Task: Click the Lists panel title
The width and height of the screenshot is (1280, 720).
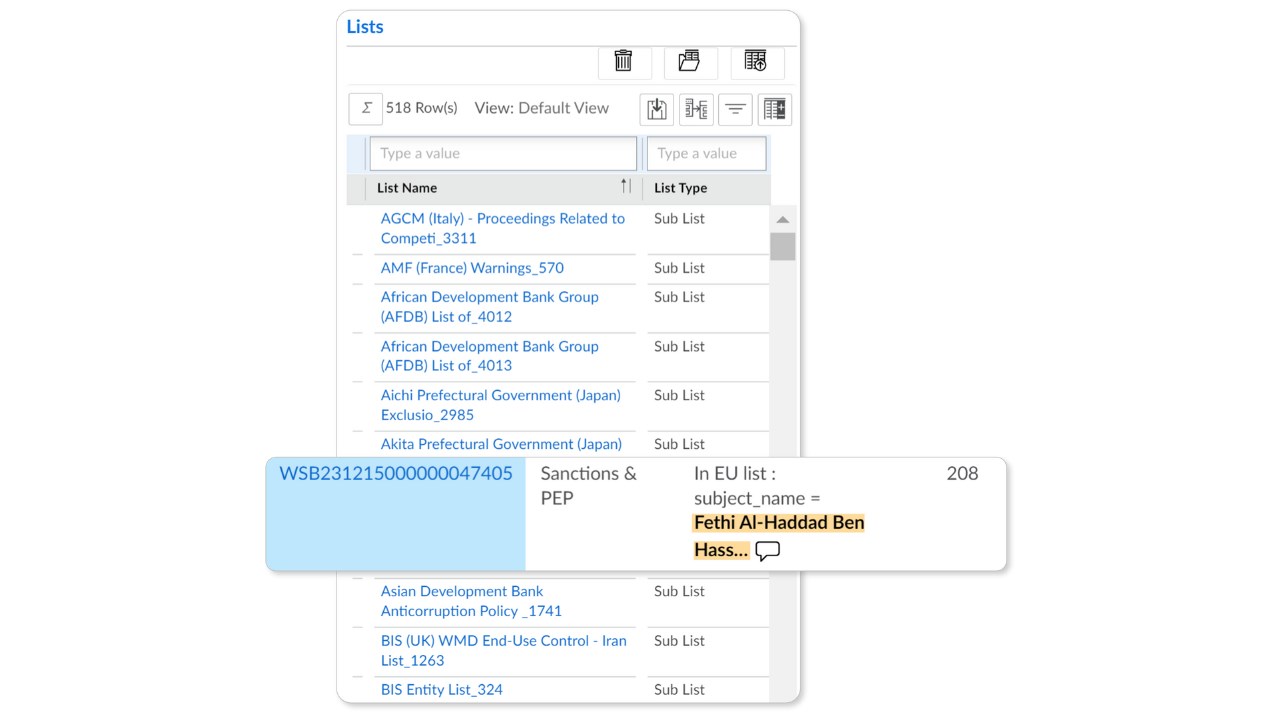Action: point(365,27)
